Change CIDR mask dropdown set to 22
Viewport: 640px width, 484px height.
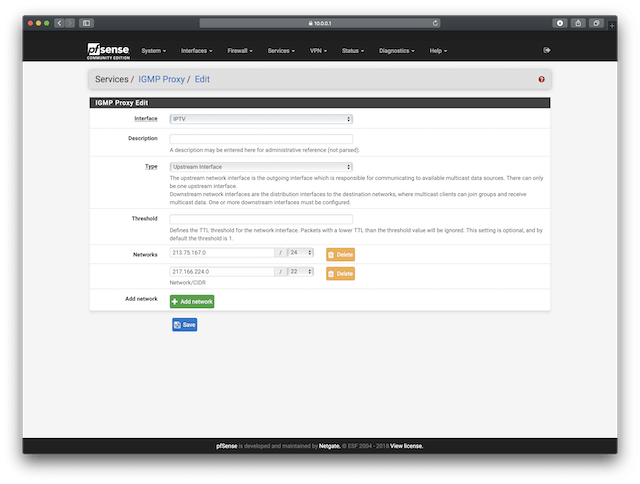(x=301, y=271)
